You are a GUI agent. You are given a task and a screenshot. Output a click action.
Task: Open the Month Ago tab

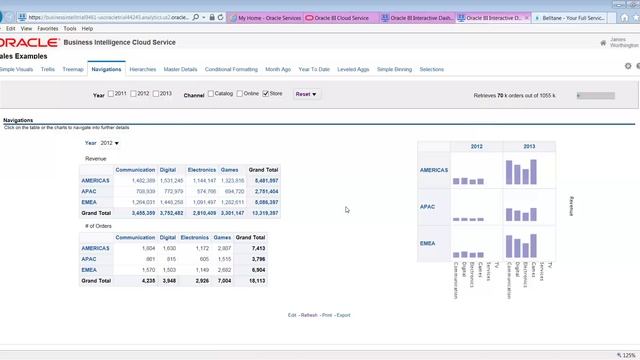pos(278,69)
